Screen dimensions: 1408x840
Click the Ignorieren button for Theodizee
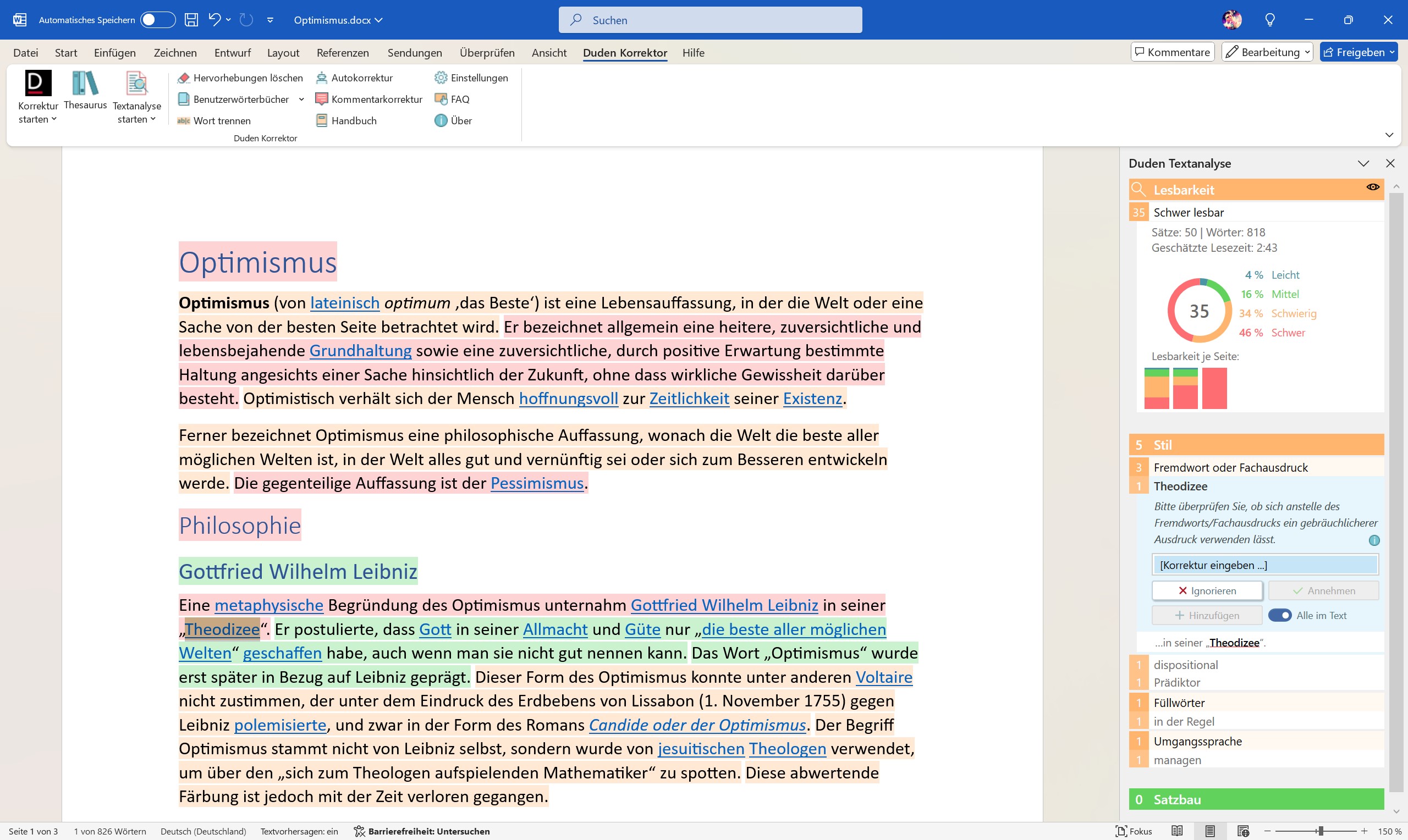click(1207, 590)
